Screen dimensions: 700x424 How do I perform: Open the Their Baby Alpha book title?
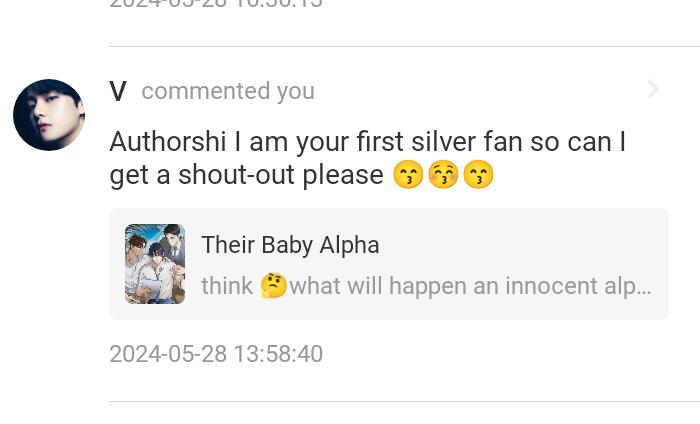coord(290,245)
